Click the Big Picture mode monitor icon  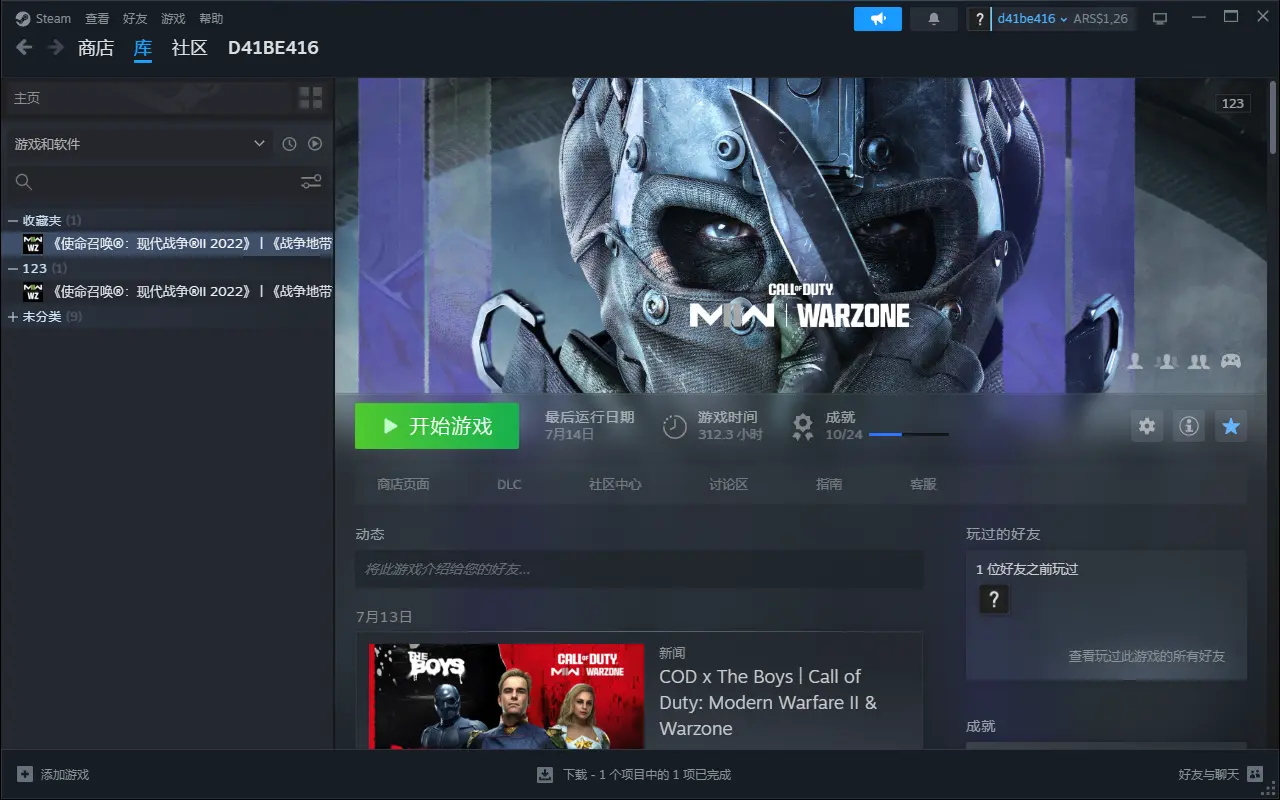tap(1160, 19)
